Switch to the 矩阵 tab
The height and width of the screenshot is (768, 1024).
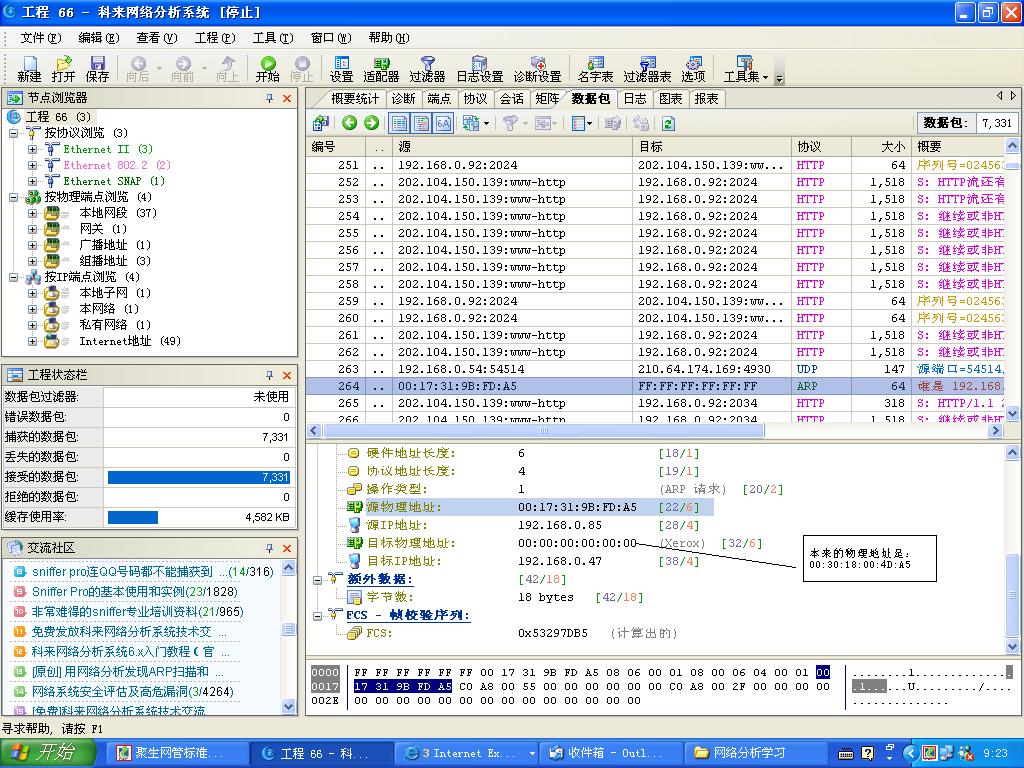pyautogui.click(x=547, y=98)
